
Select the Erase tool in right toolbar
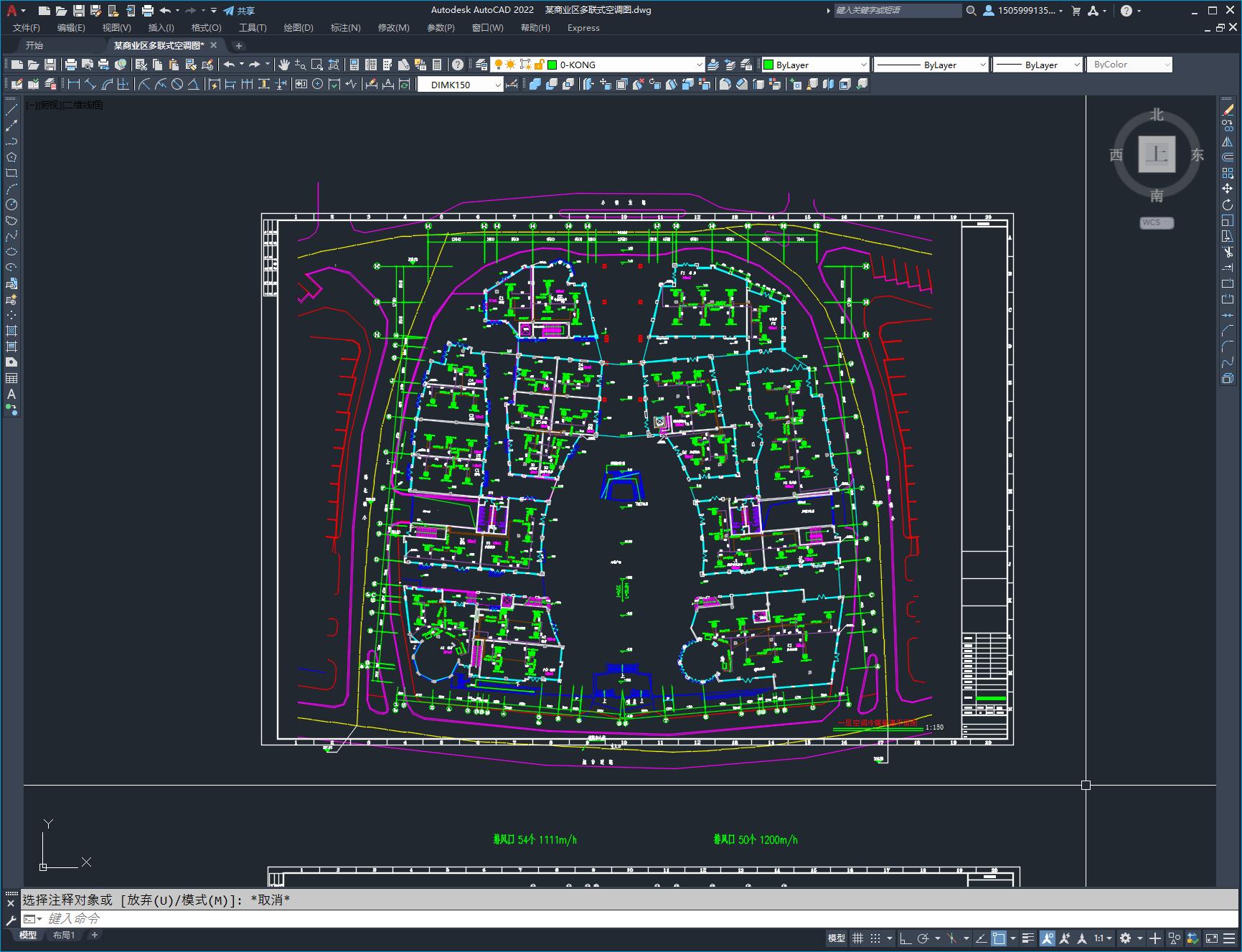(x=1228, y=110)
